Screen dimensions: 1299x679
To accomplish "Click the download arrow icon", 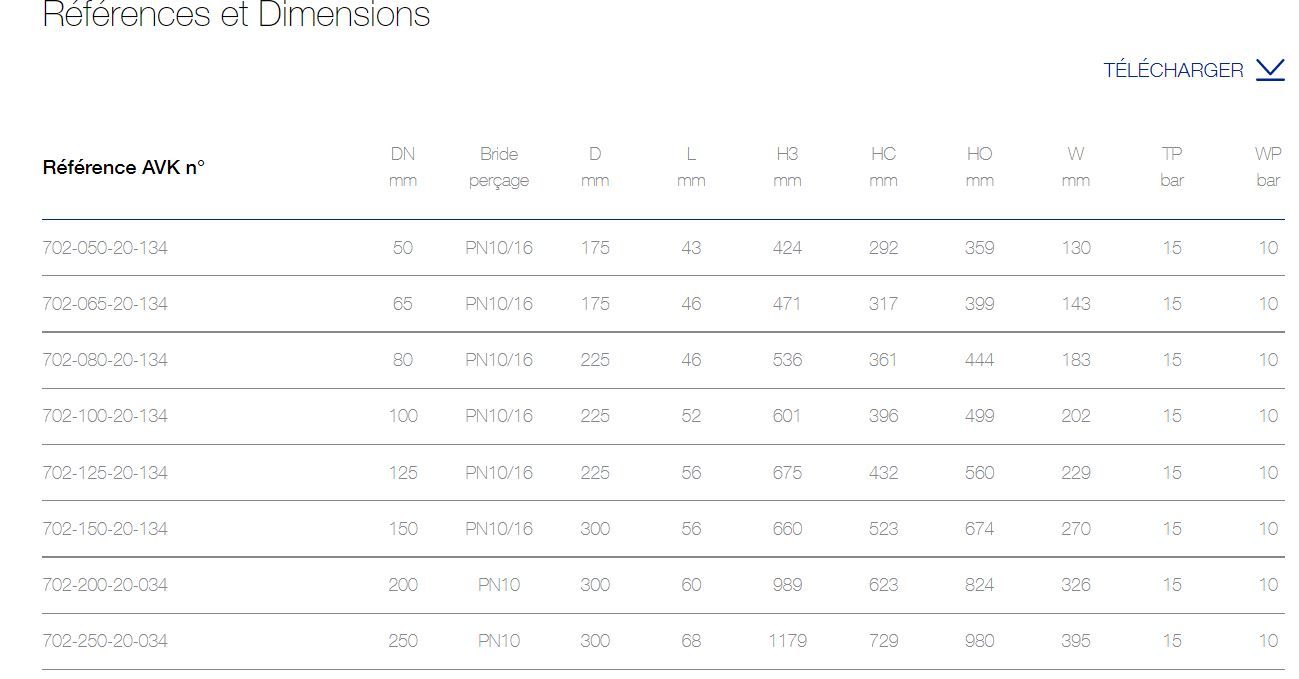I will (x=1269, y=70).
